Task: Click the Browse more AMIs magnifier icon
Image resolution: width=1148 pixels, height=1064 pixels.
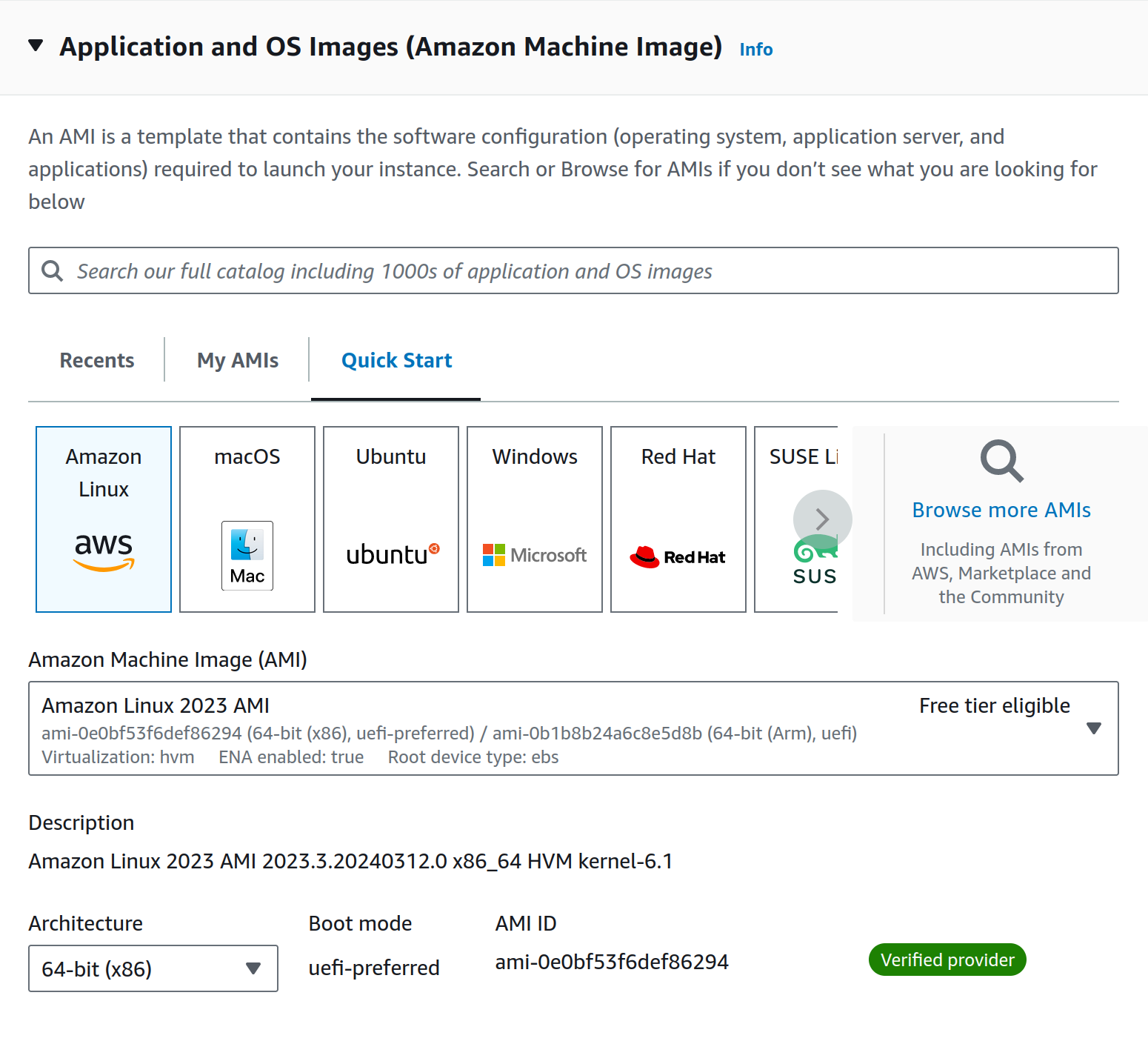Action: 1001,461
